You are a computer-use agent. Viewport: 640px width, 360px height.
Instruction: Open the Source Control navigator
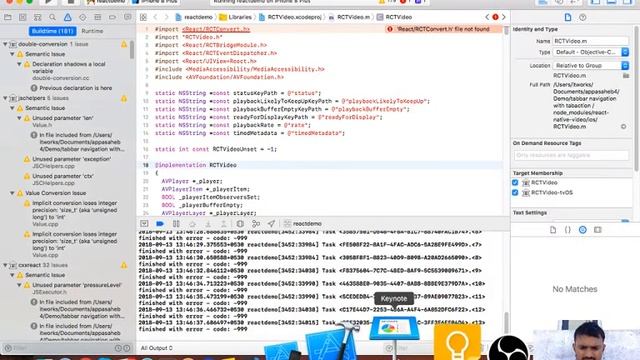22,17
